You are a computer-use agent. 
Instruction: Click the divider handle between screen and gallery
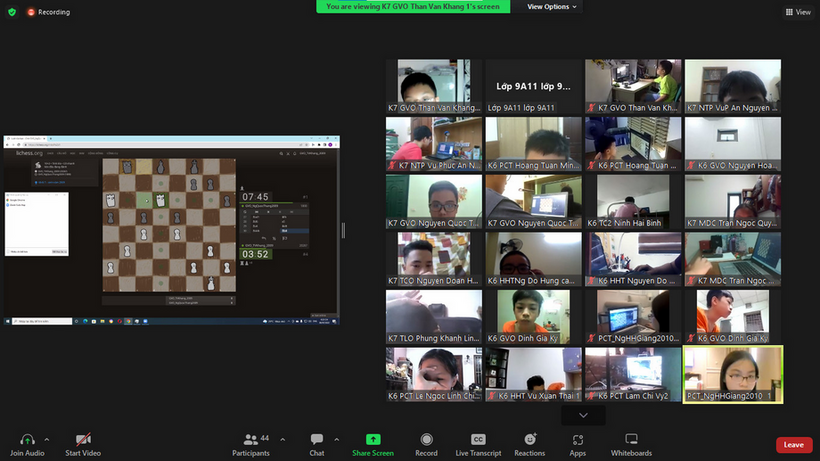click(343, 230)
